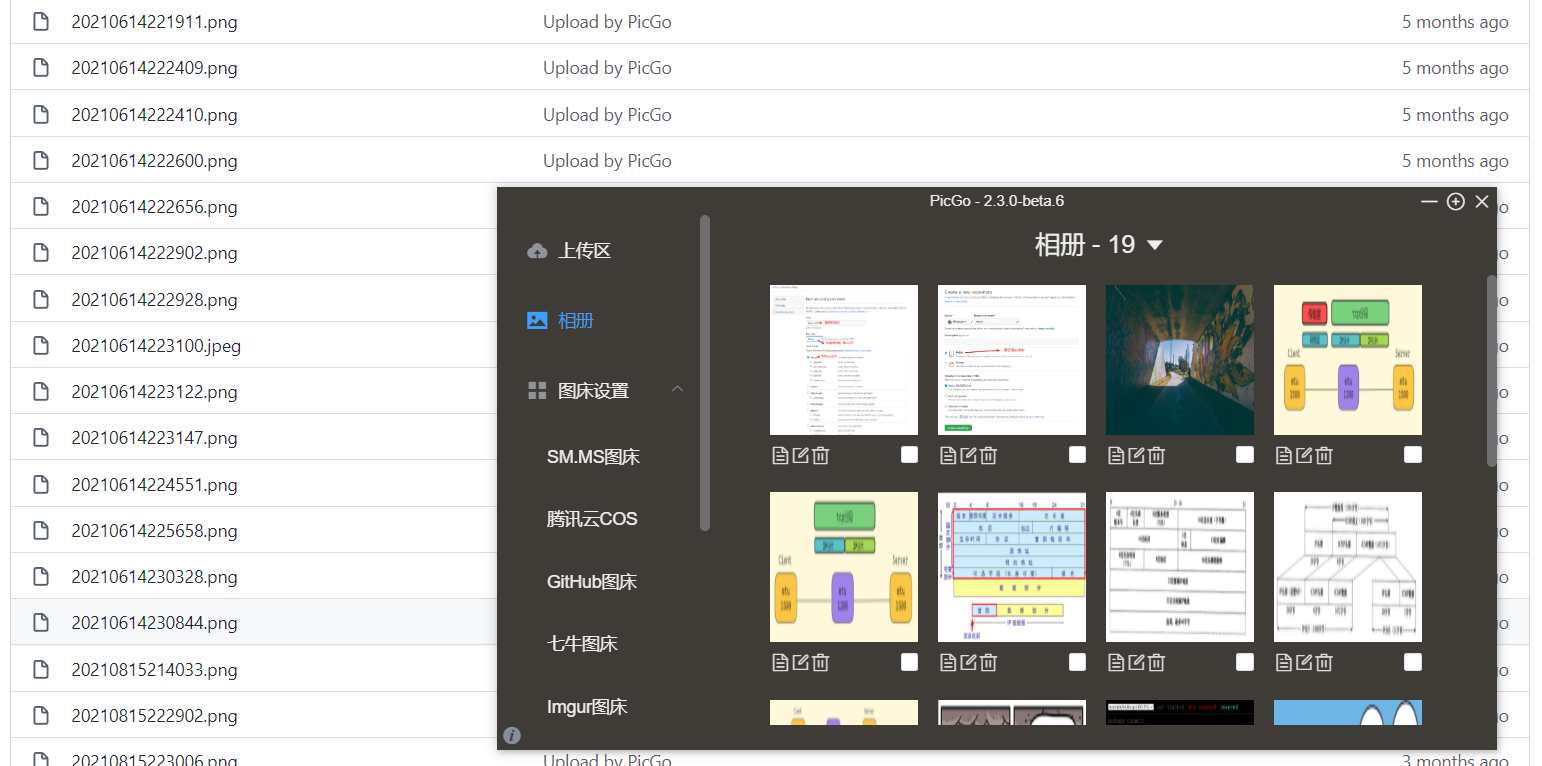Edit the blue IP header diagram entry

point(968,662)
